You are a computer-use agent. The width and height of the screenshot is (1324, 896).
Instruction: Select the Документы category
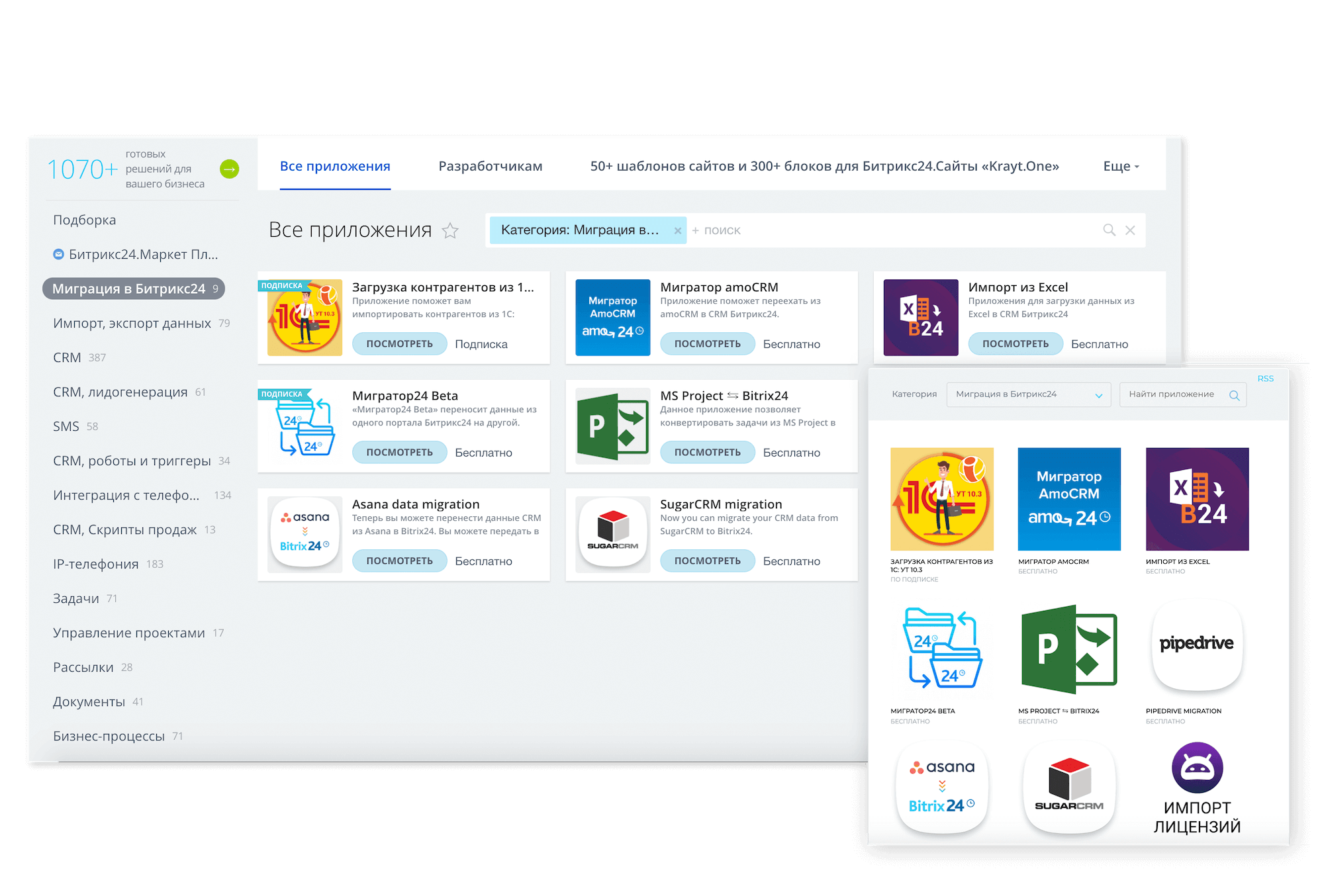coord(98,701)
